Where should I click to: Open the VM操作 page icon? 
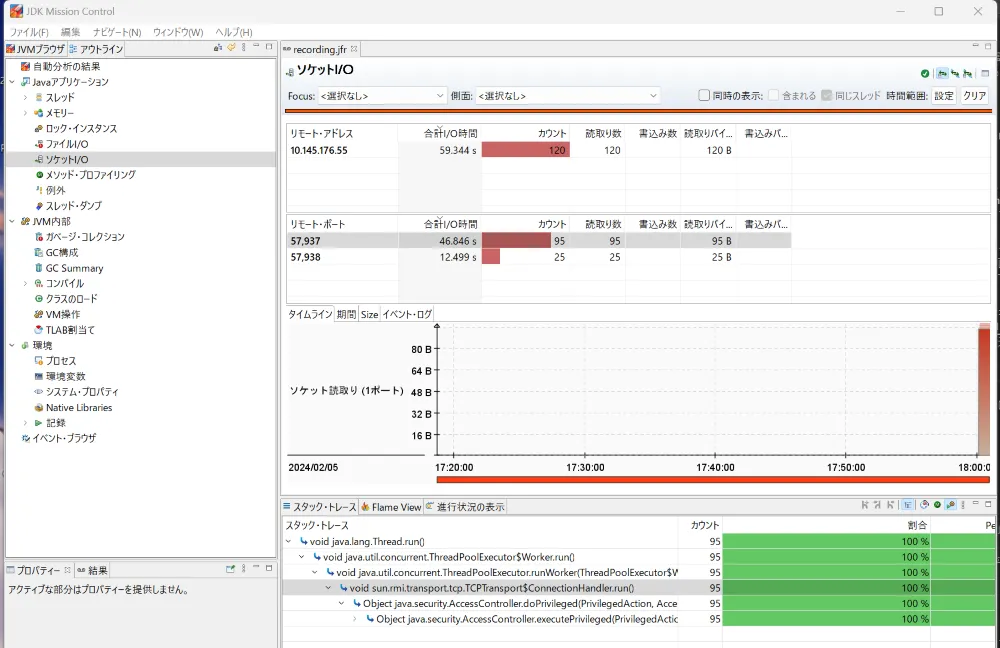(x=39, y=314)
